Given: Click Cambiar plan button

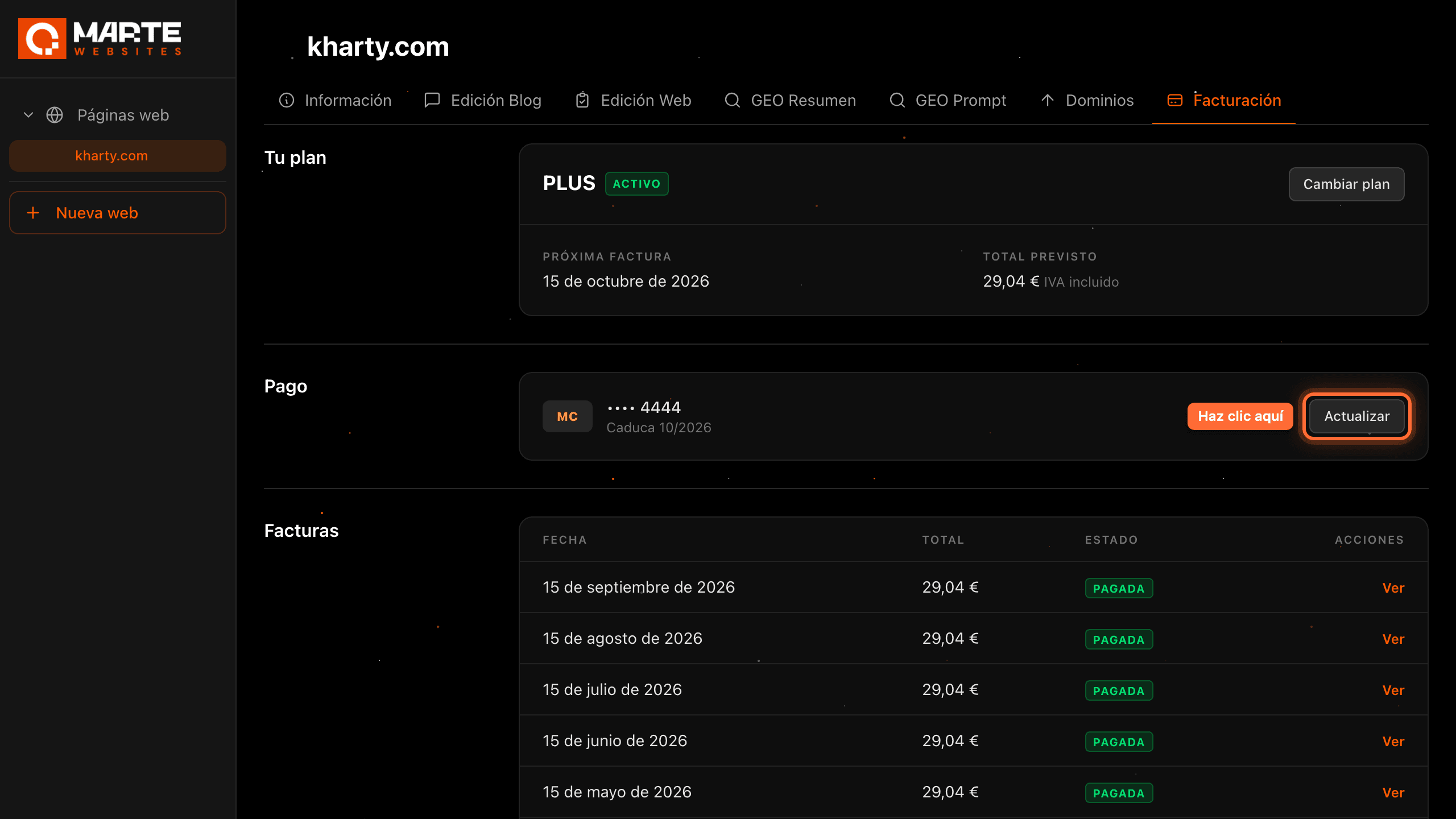Looking at the screenshot, I should point(1346,184).
